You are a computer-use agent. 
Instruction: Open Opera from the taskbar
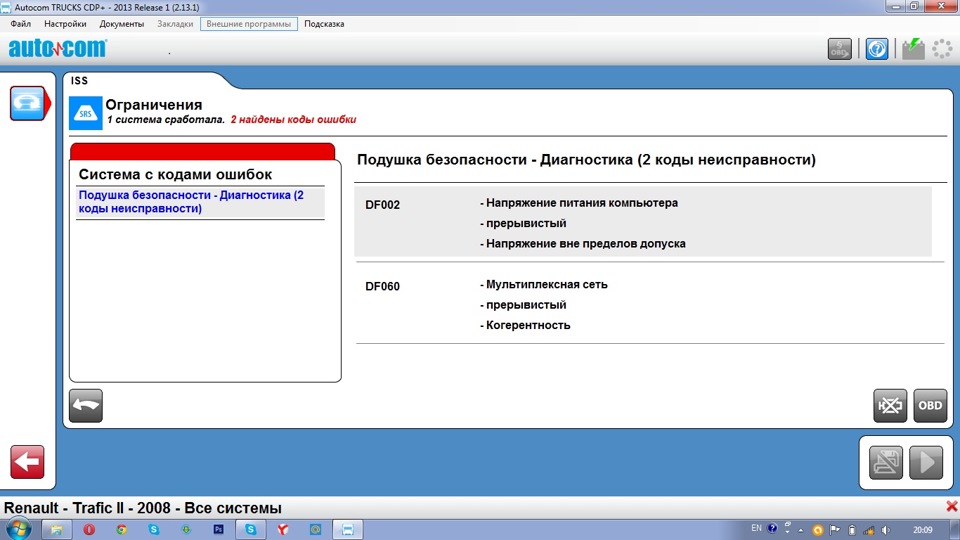pyautogui.click(x=89, y=530)
